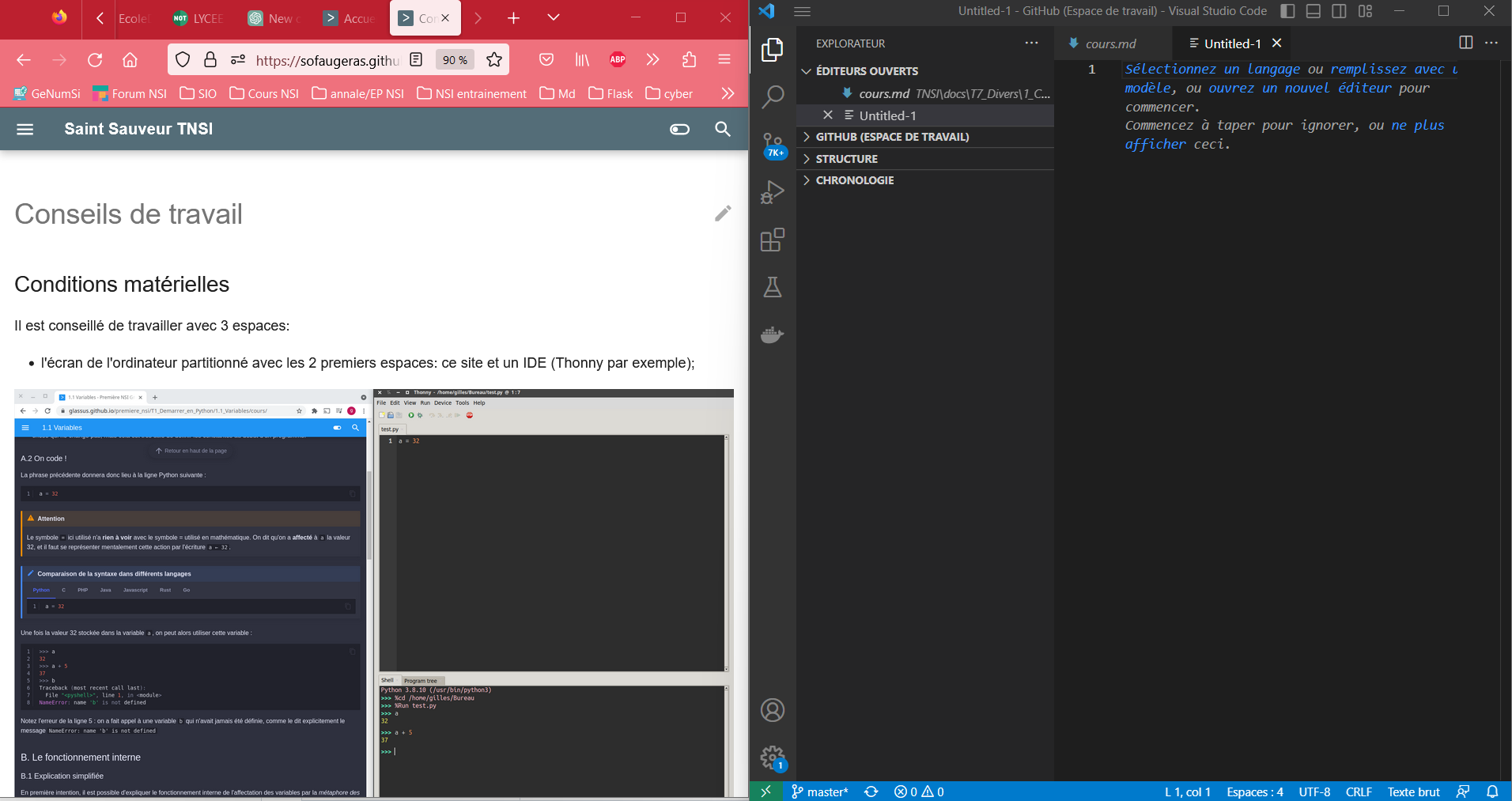
Task: Click the Accounts icon in activity bar
Action: point(772,710)
